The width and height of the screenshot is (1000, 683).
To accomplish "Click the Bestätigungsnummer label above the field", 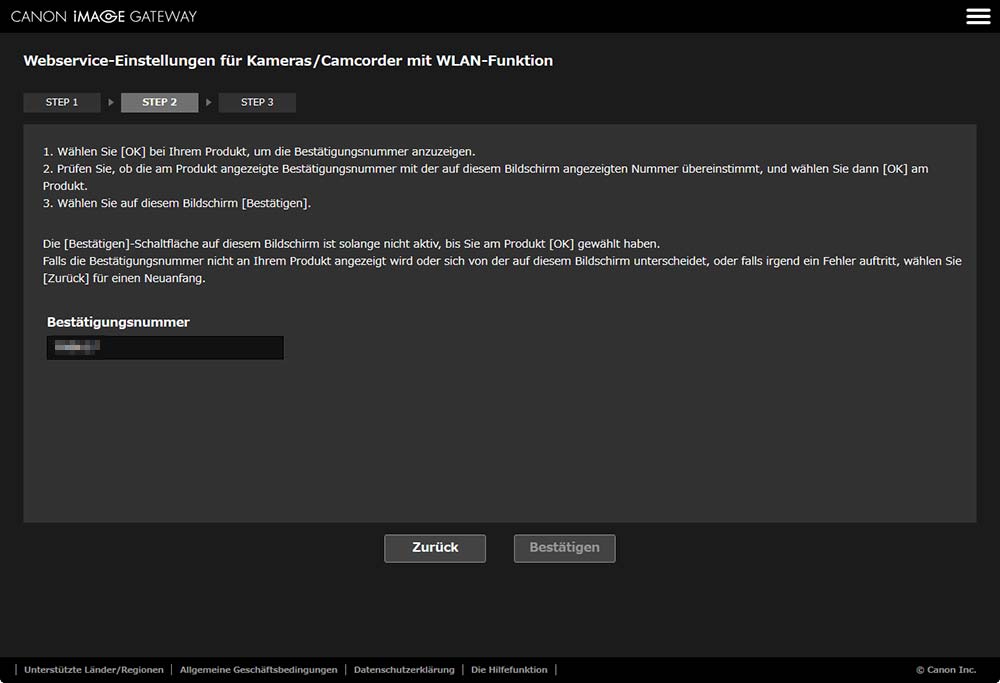I will (x=118, y=322).
